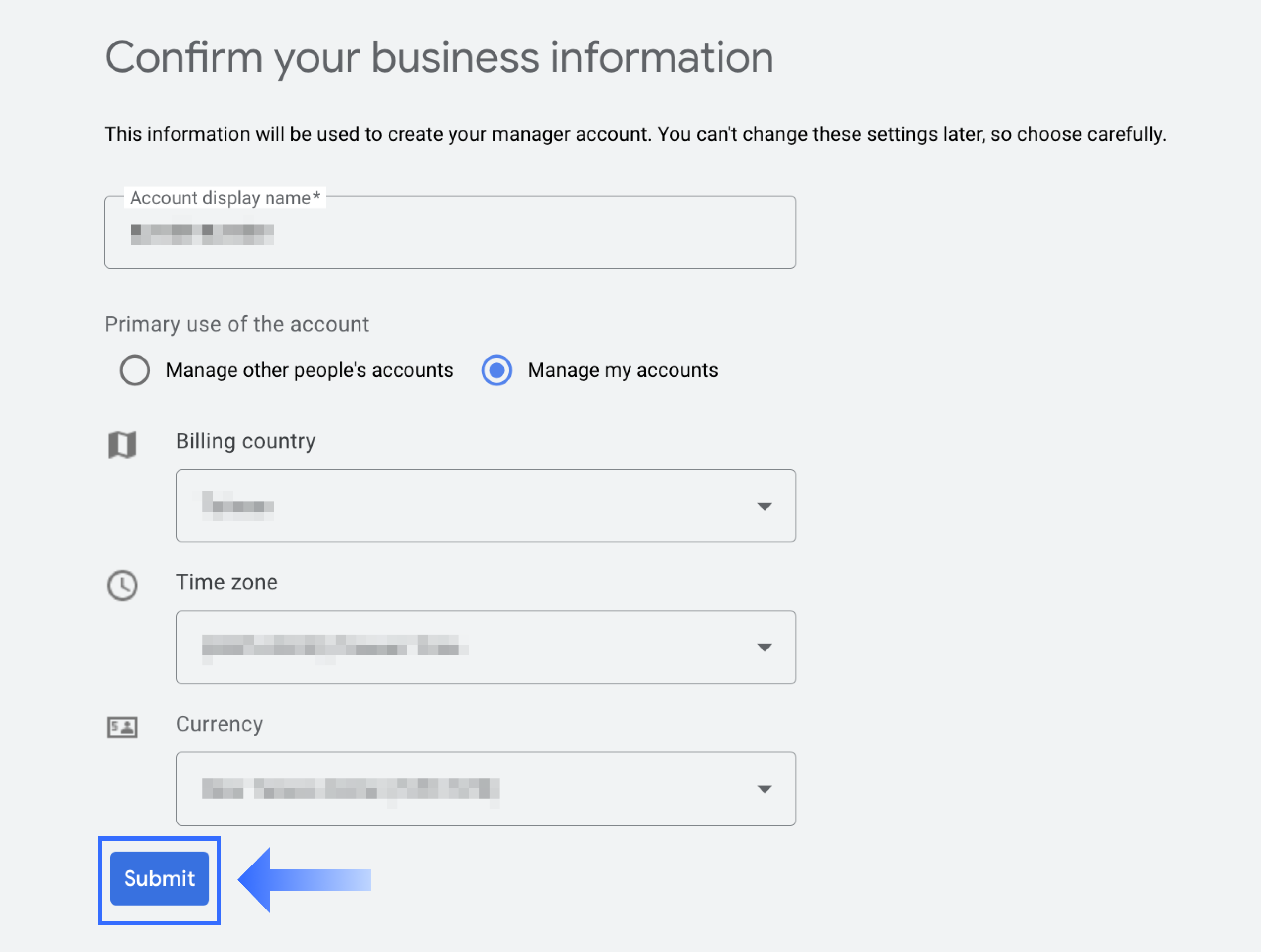Expand the Time zone dropdown arrow
This screenshot has height=952, width=1261.
[765, 647]
